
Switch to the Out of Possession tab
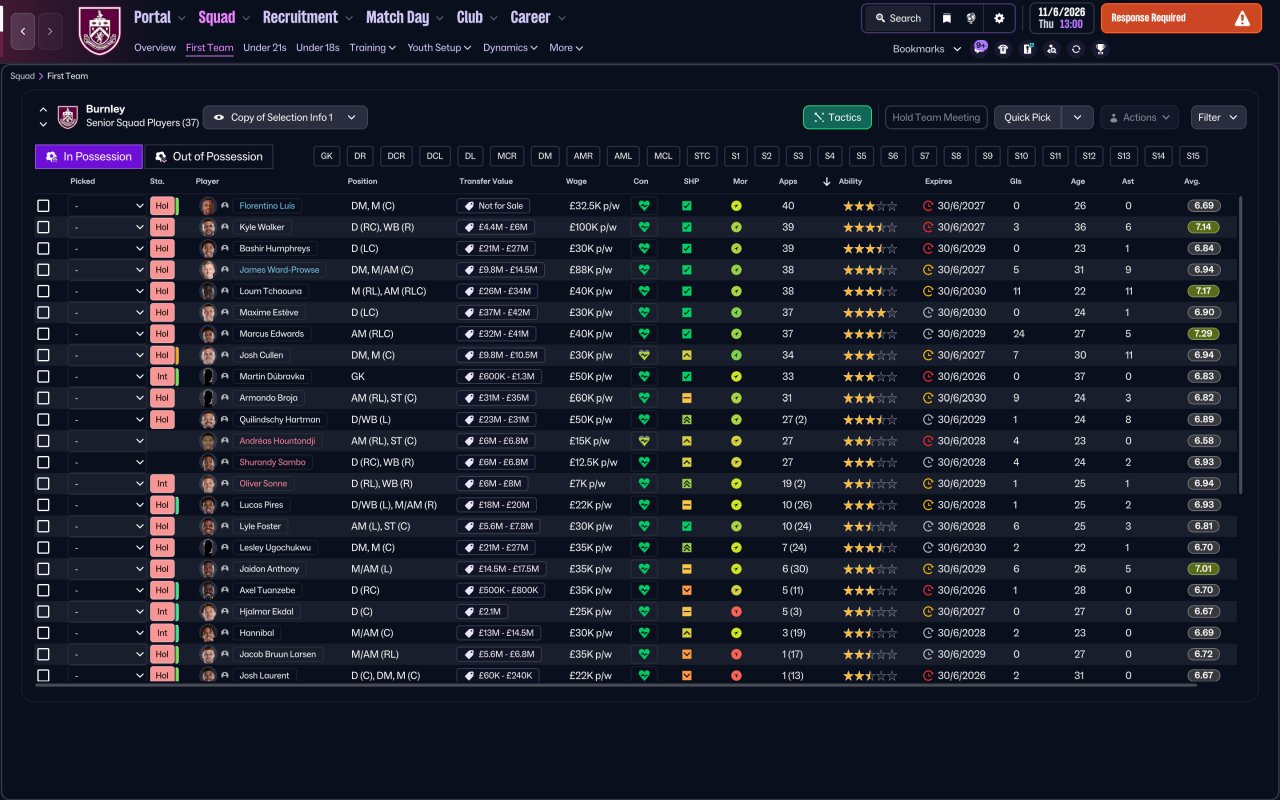(208, 156)
